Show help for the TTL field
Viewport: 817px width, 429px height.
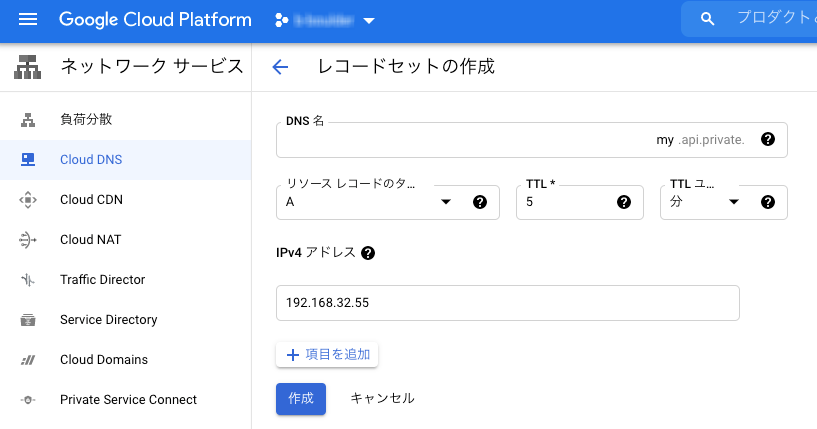624,202
